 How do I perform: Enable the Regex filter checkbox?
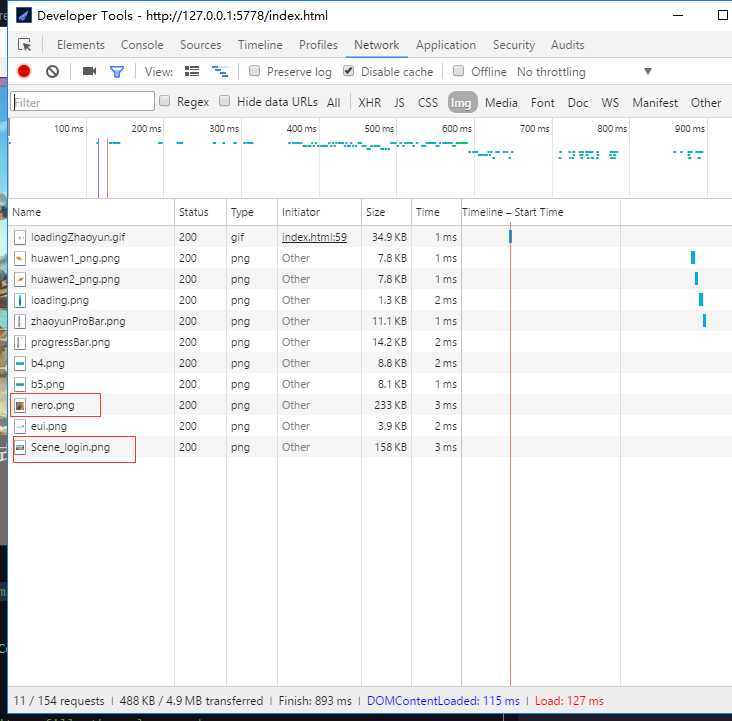(x=165, y=101)
